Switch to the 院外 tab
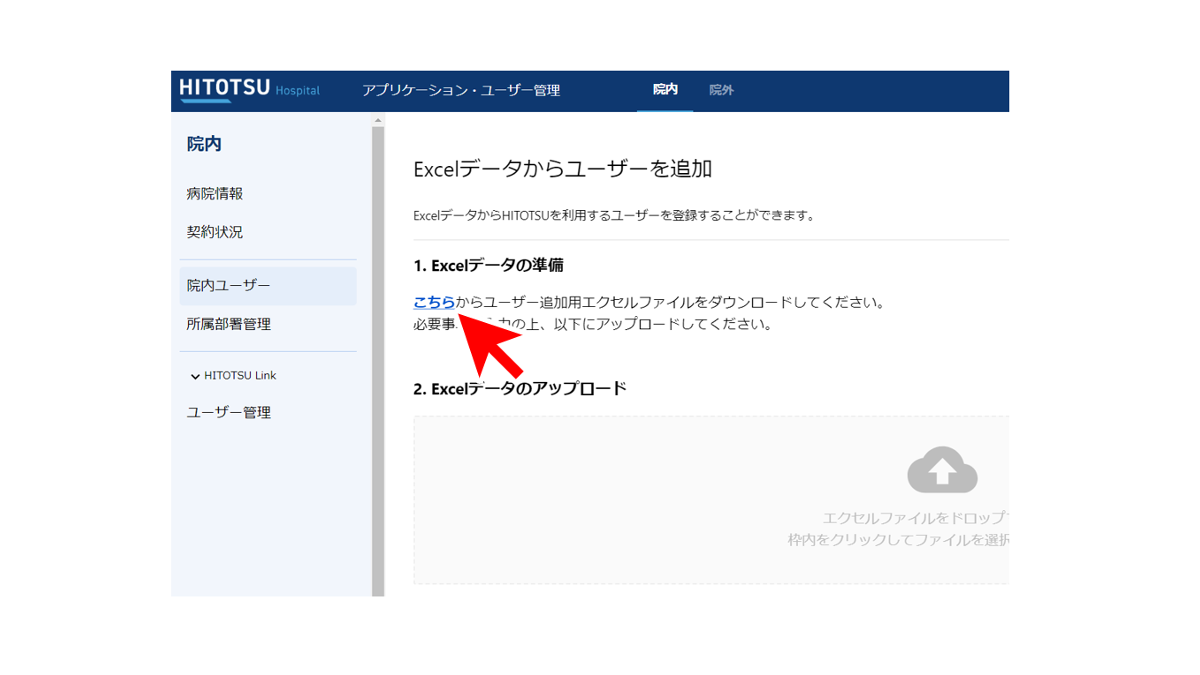The height and width of the screenshot is (675, 1200). coord(721,90)
